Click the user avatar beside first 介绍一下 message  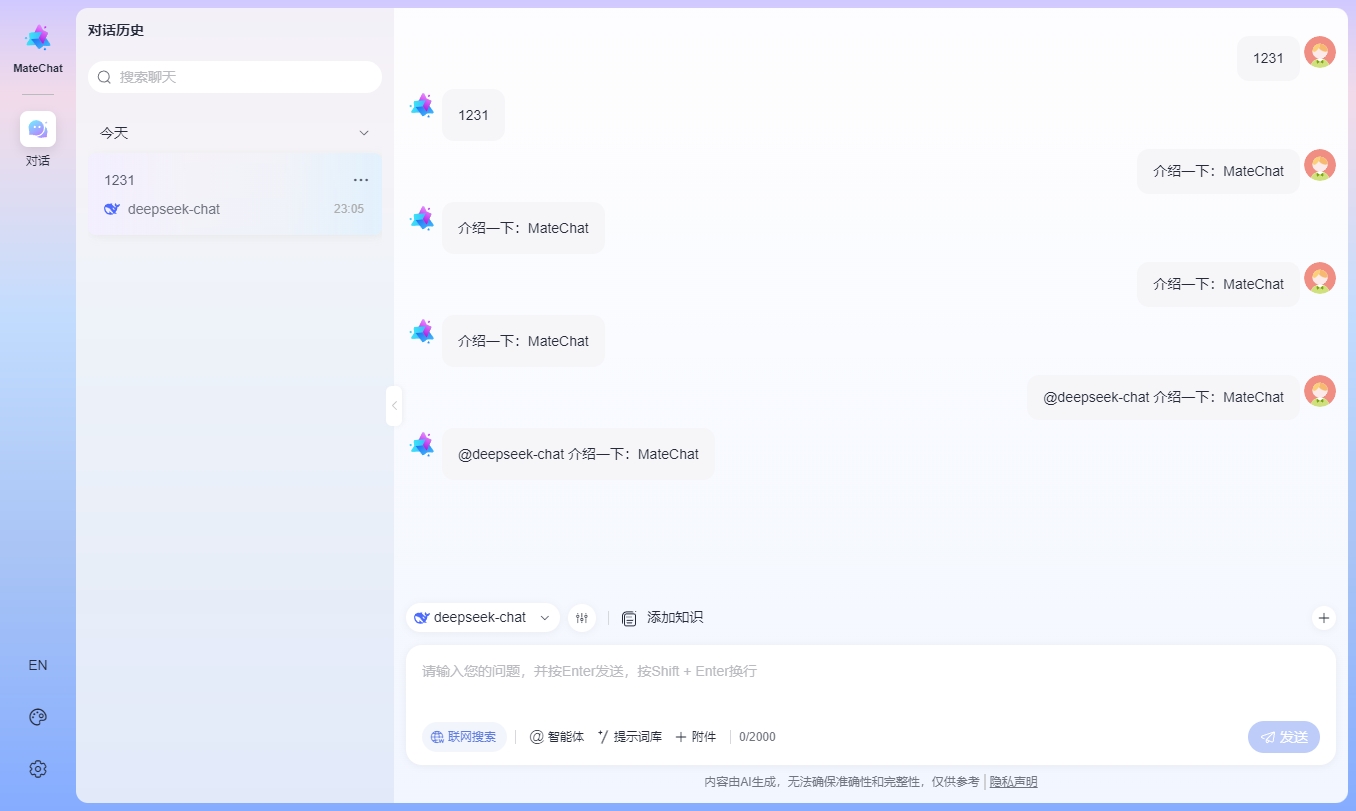coord(1320,165)
